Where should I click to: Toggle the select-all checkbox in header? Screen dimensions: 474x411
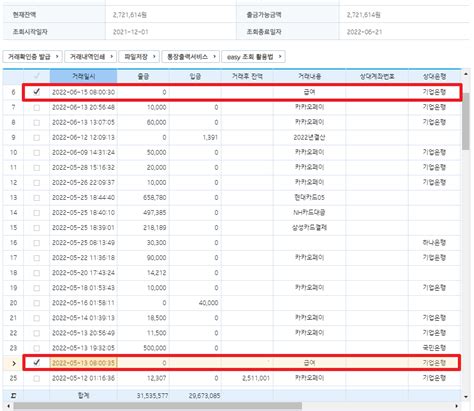(37, 76)
